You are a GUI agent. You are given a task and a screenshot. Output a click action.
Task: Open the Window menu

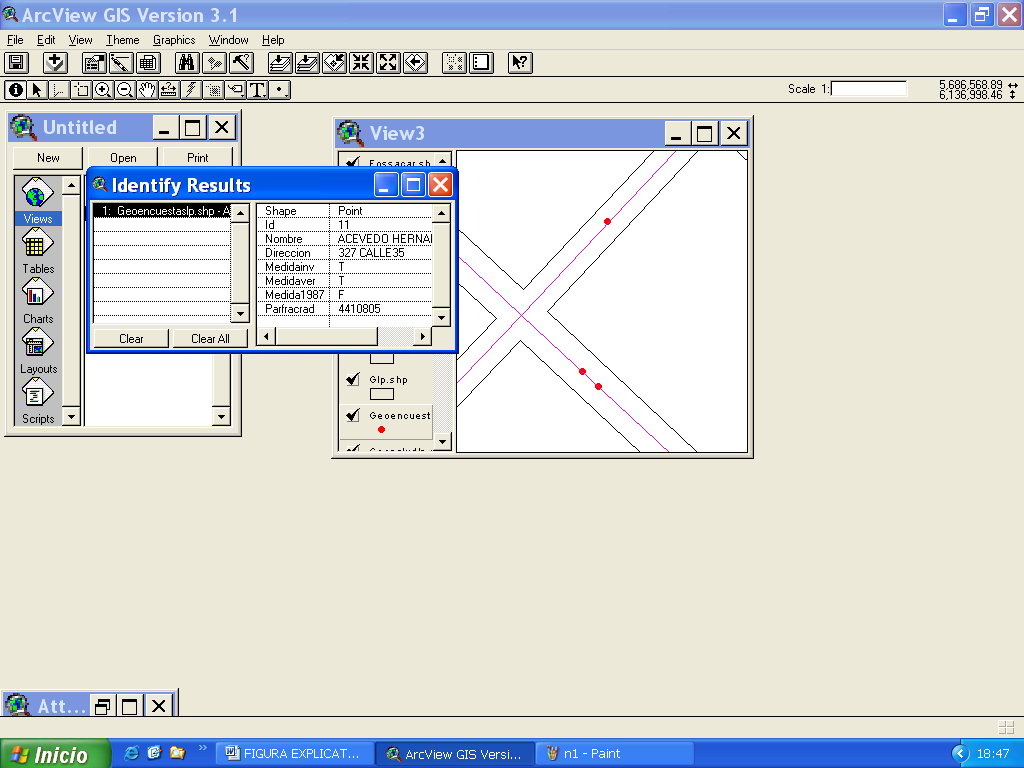(x=229, y=40)
